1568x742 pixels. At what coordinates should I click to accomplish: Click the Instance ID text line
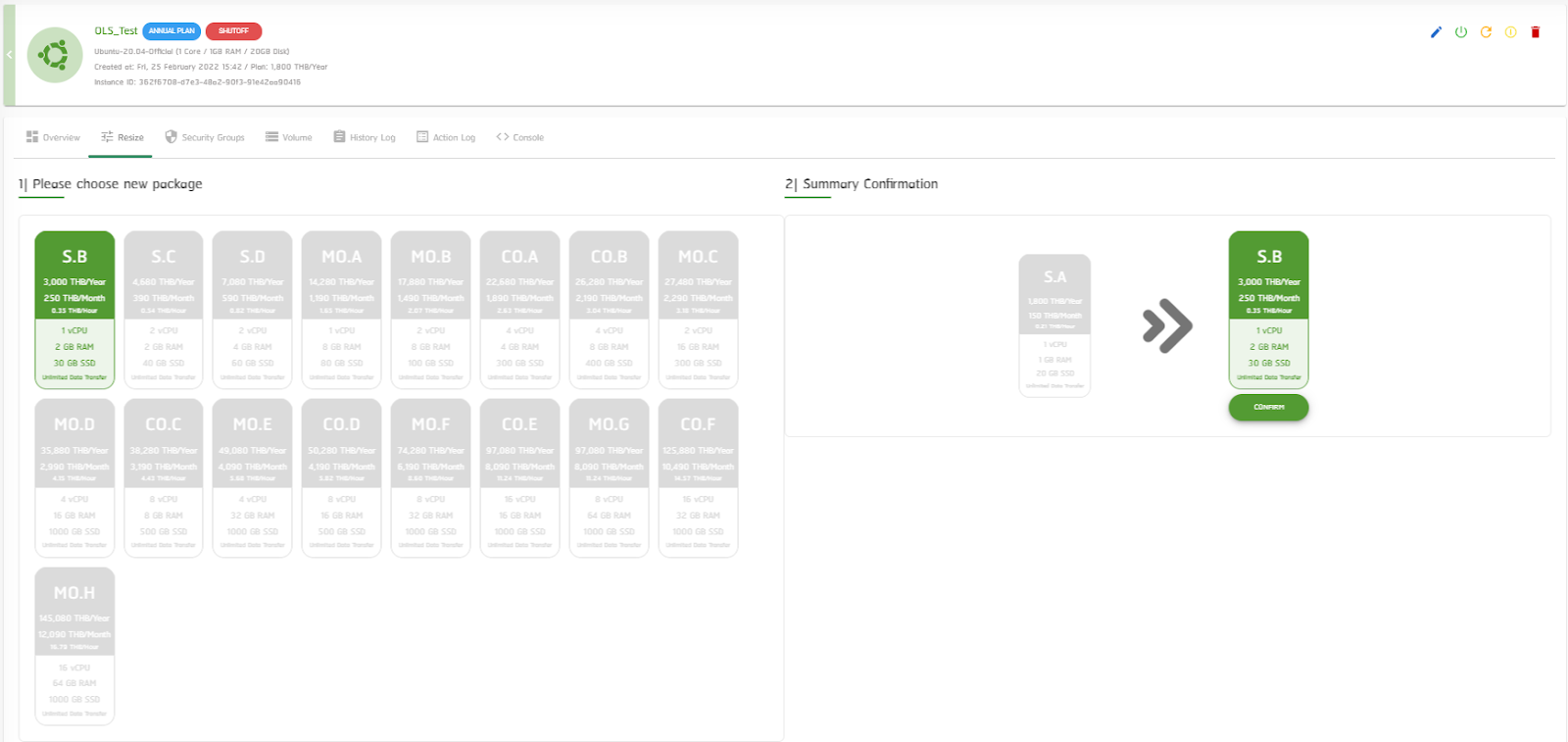pyautogui.click(x=197, y=82)
